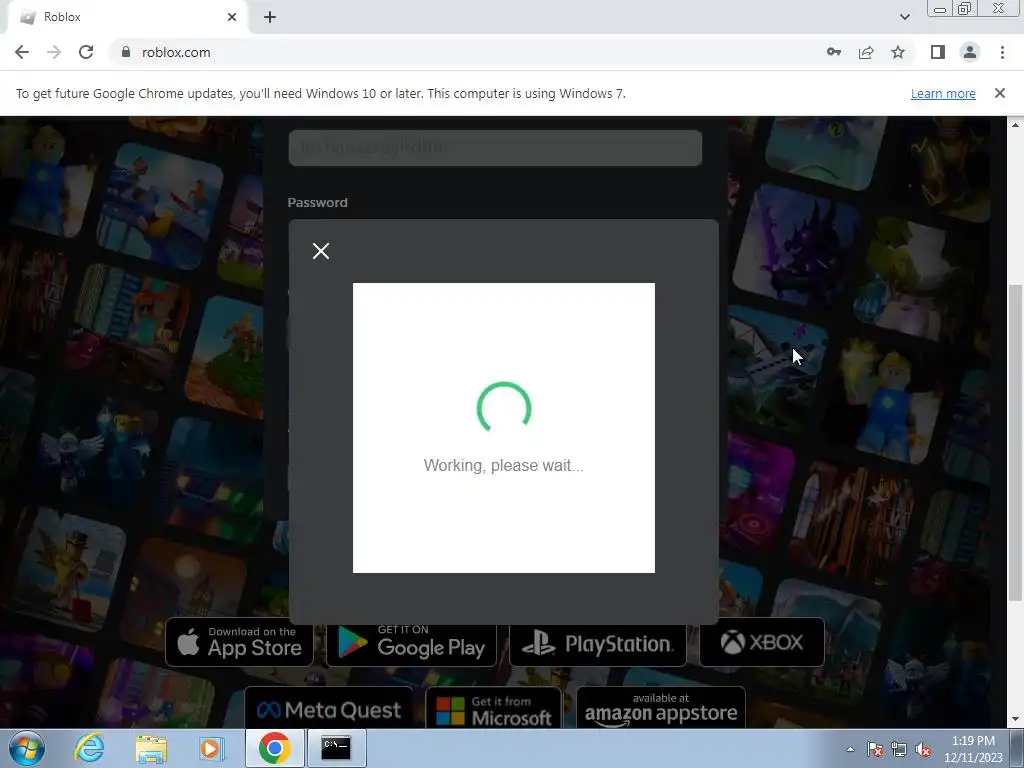
Task: Launch Internet Explorer from taskbar
Action: (89, 748)
